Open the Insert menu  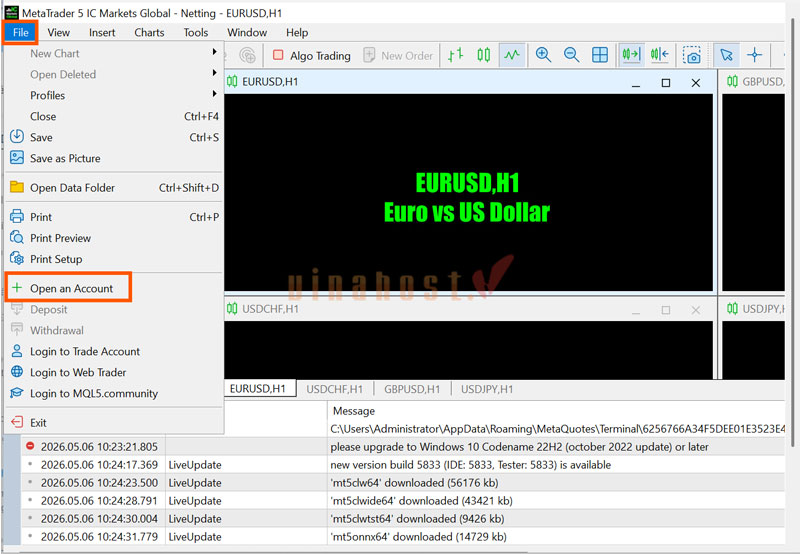tap(102, 33)
